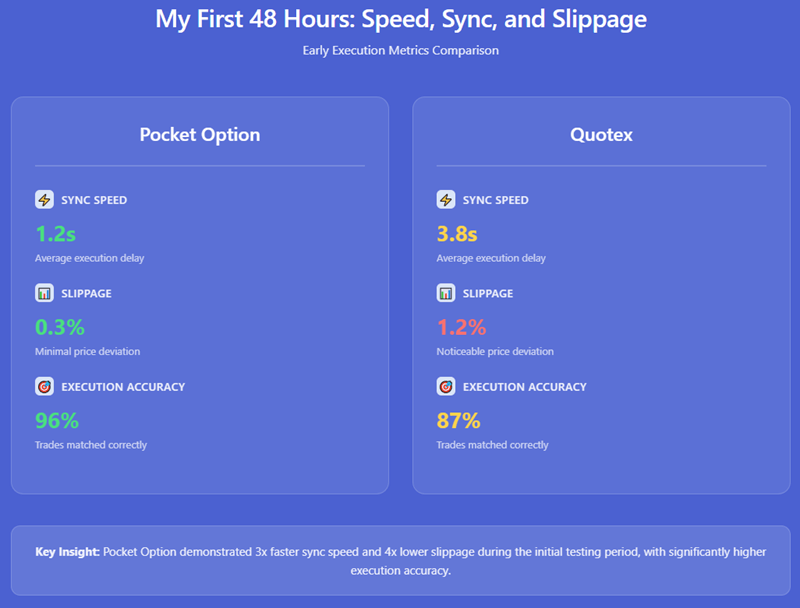The image size is (800, 608).
Task: Click the lightning icon under Pocket Option
Action: click(44, 200)
